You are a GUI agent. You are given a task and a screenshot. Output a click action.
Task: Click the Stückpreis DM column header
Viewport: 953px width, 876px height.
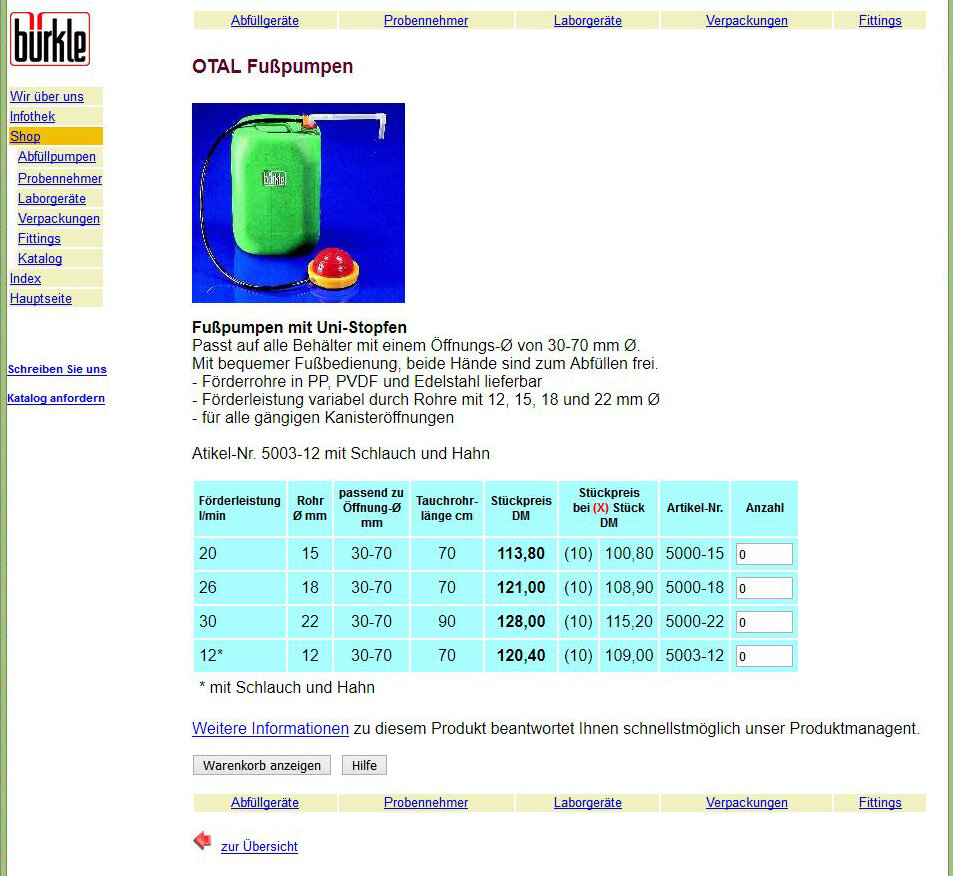click(521, 508)
